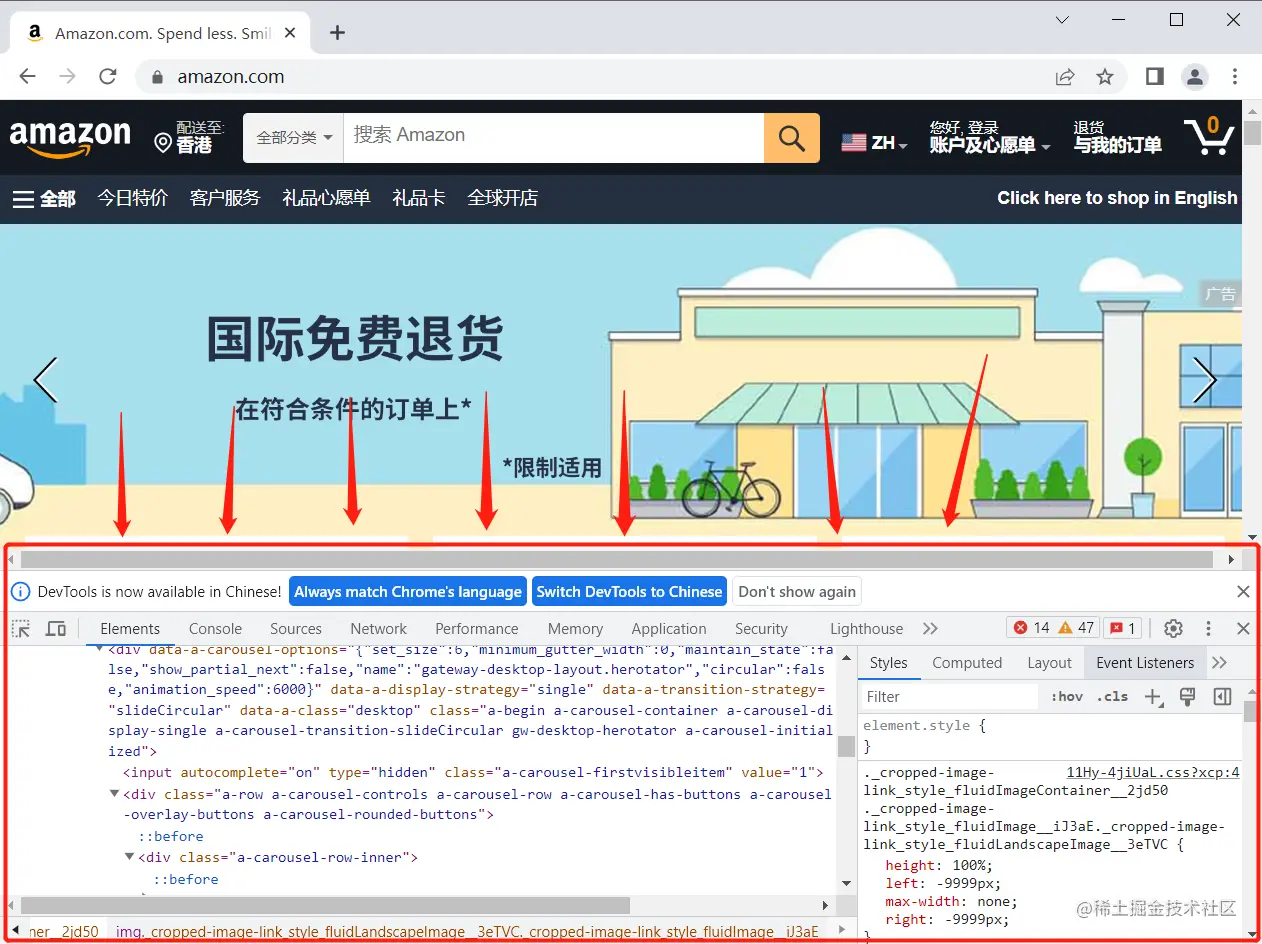The image size is (1262, 944).
Task: Select the Styles tab
Action: pos(888,662)
